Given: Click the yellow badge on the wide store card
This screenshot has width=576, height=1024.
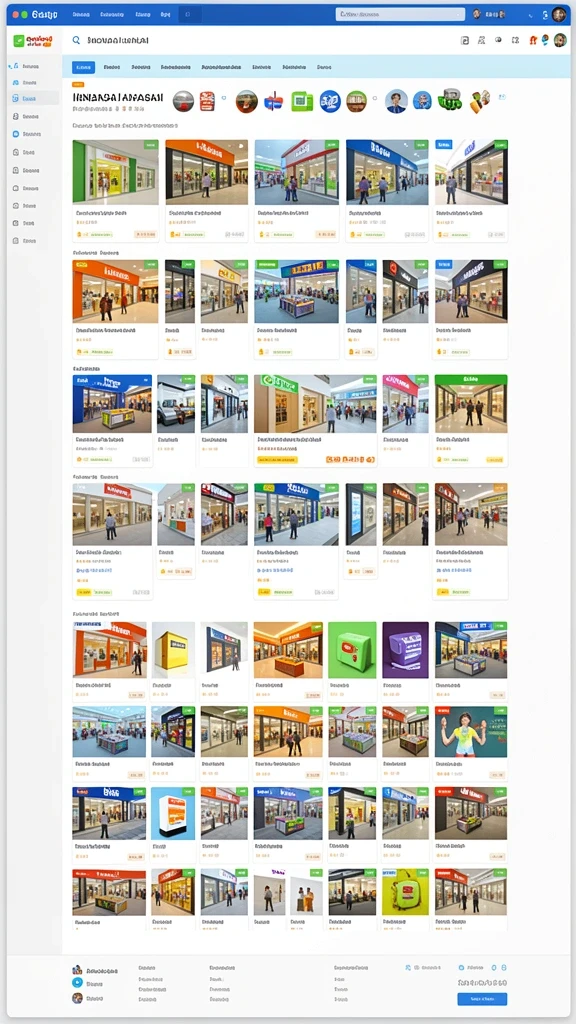Looking at the screenshot, I should tap(276, 460).
